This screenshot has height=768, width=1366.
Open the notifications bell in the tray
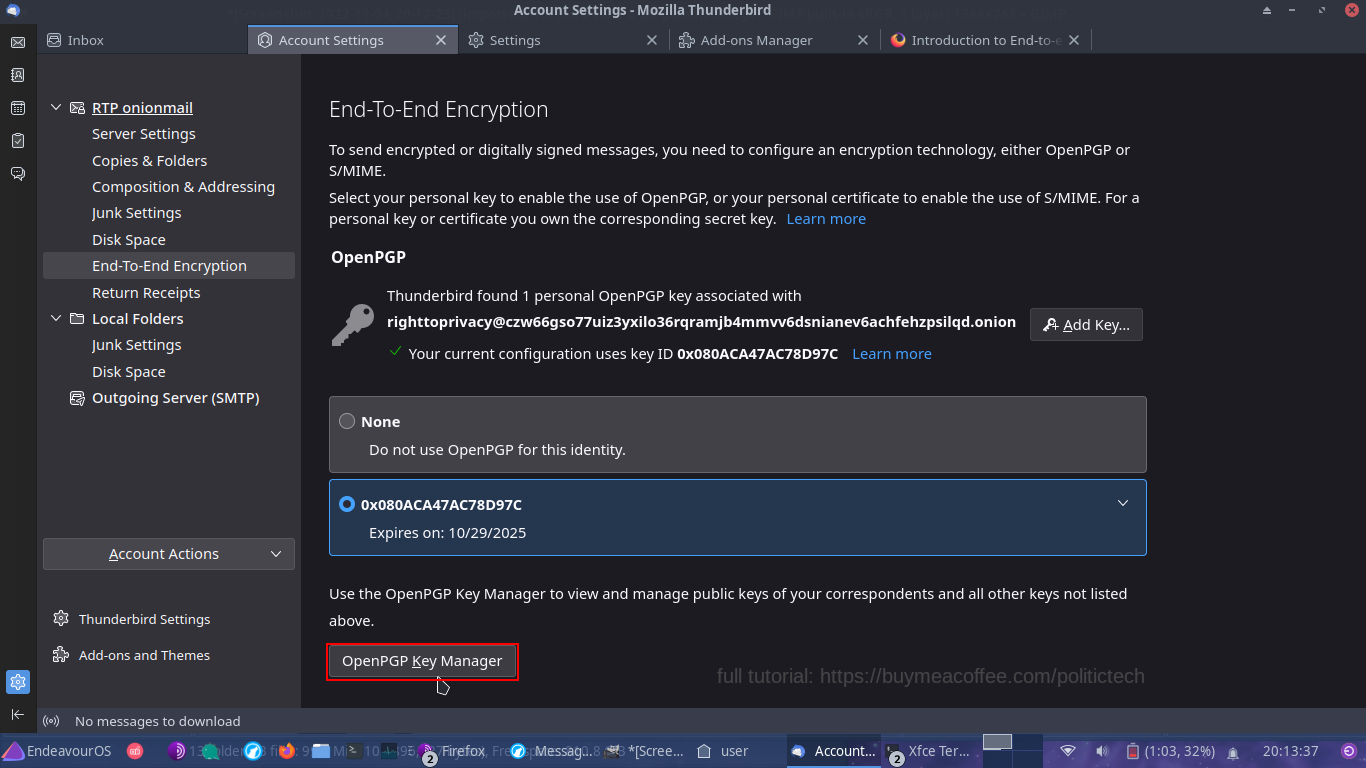click(1234, 752)
